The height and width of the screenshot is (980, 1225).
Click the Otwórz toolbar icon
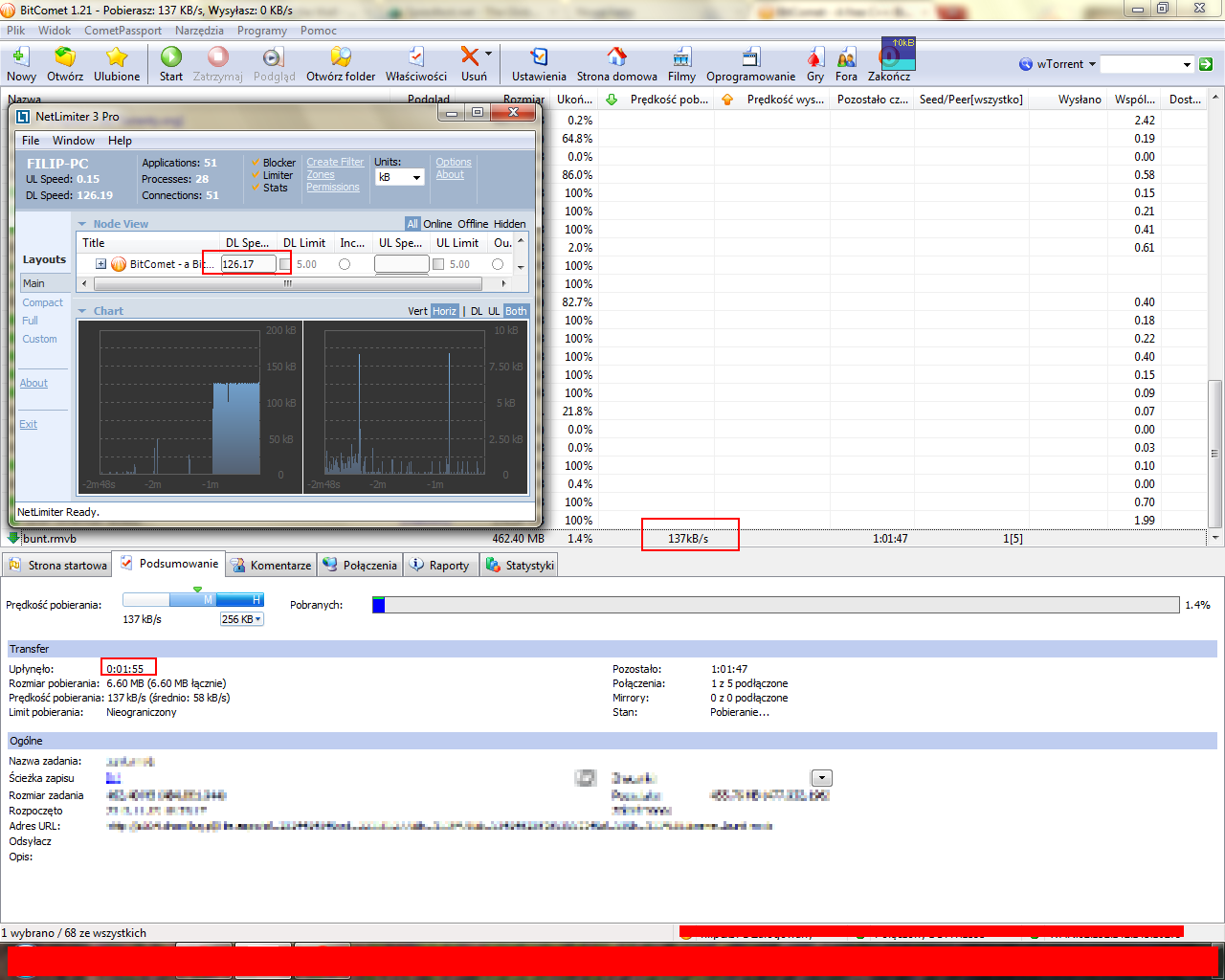click(64, 56)
